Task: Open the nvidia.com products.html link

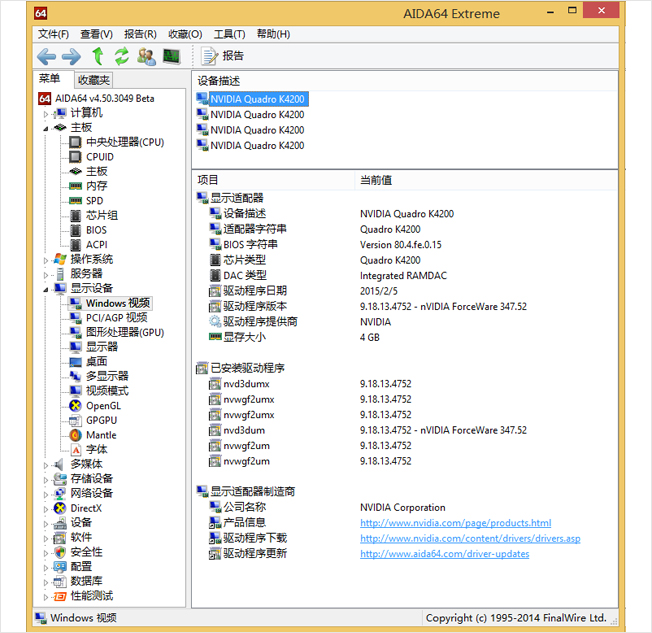Action: pos(455,523)
